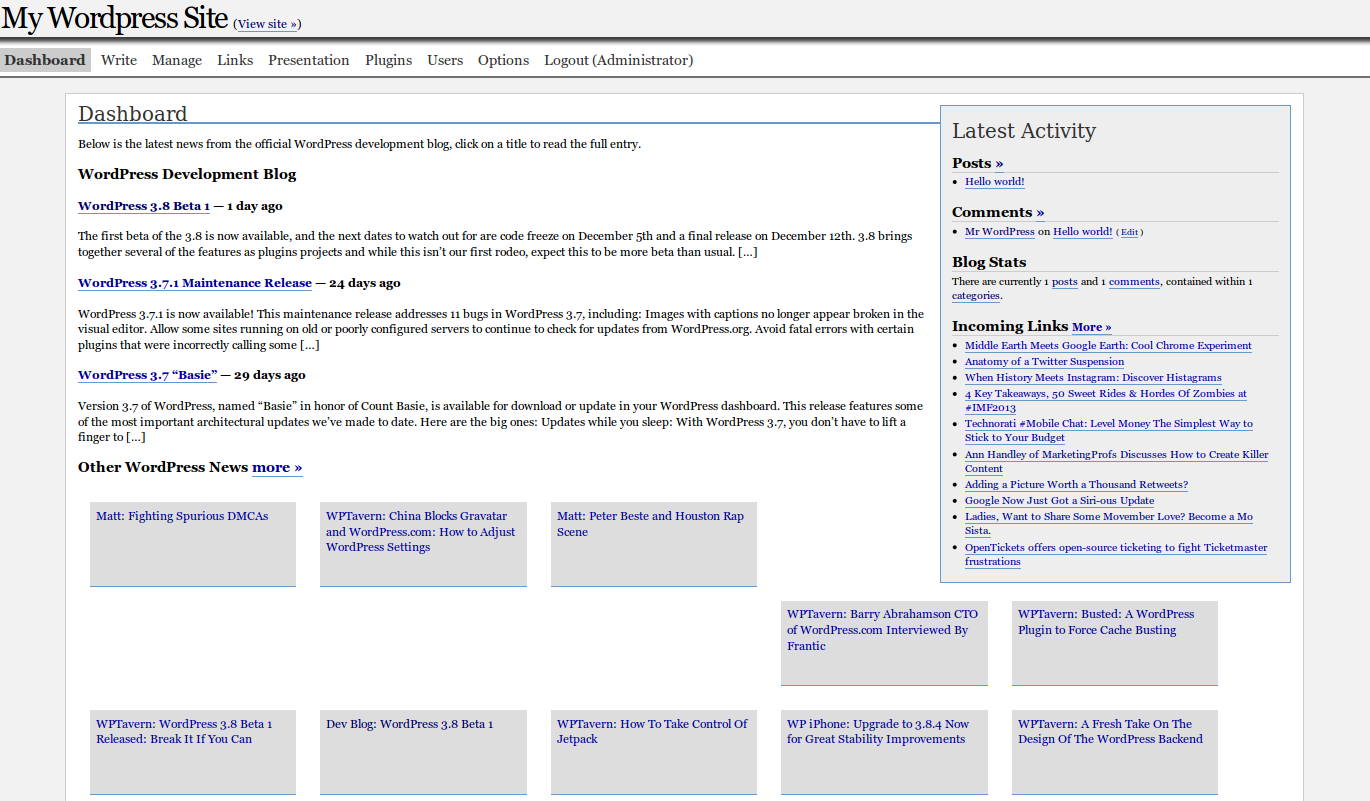
Task: Open the Options page
Action: [x=503, y=60]
